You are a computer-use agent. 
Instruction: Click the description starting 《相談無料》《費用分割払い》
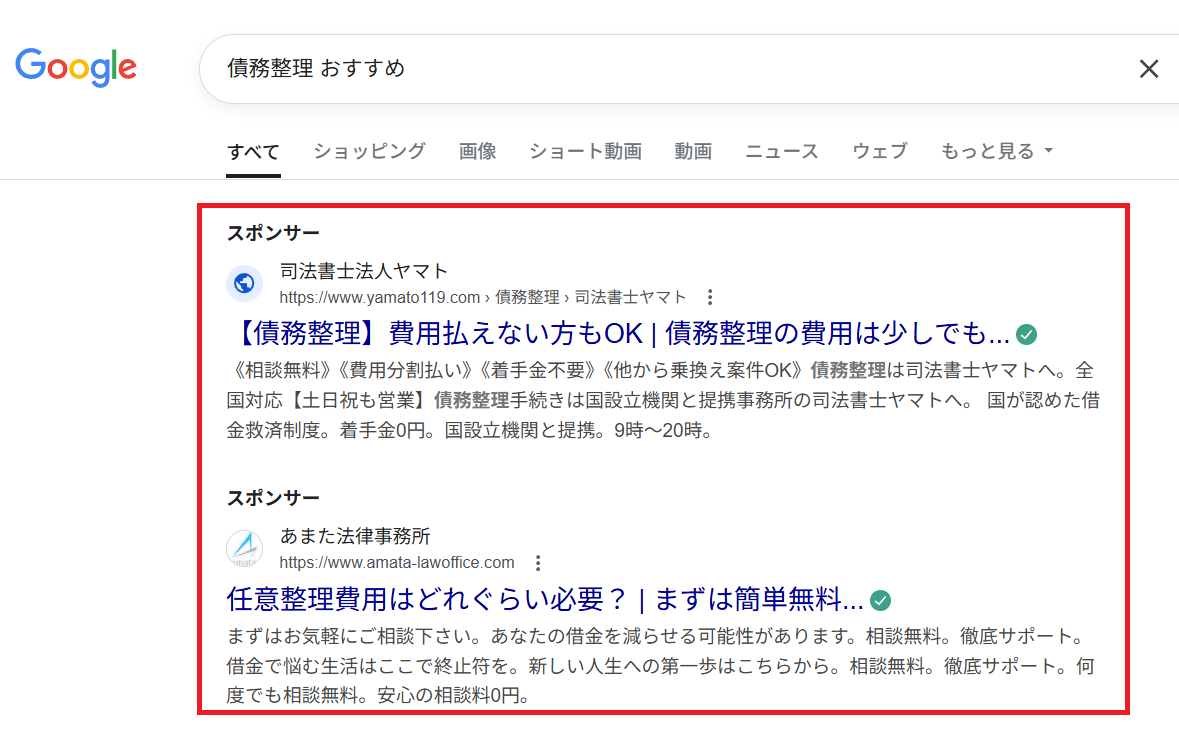(662, 400)
